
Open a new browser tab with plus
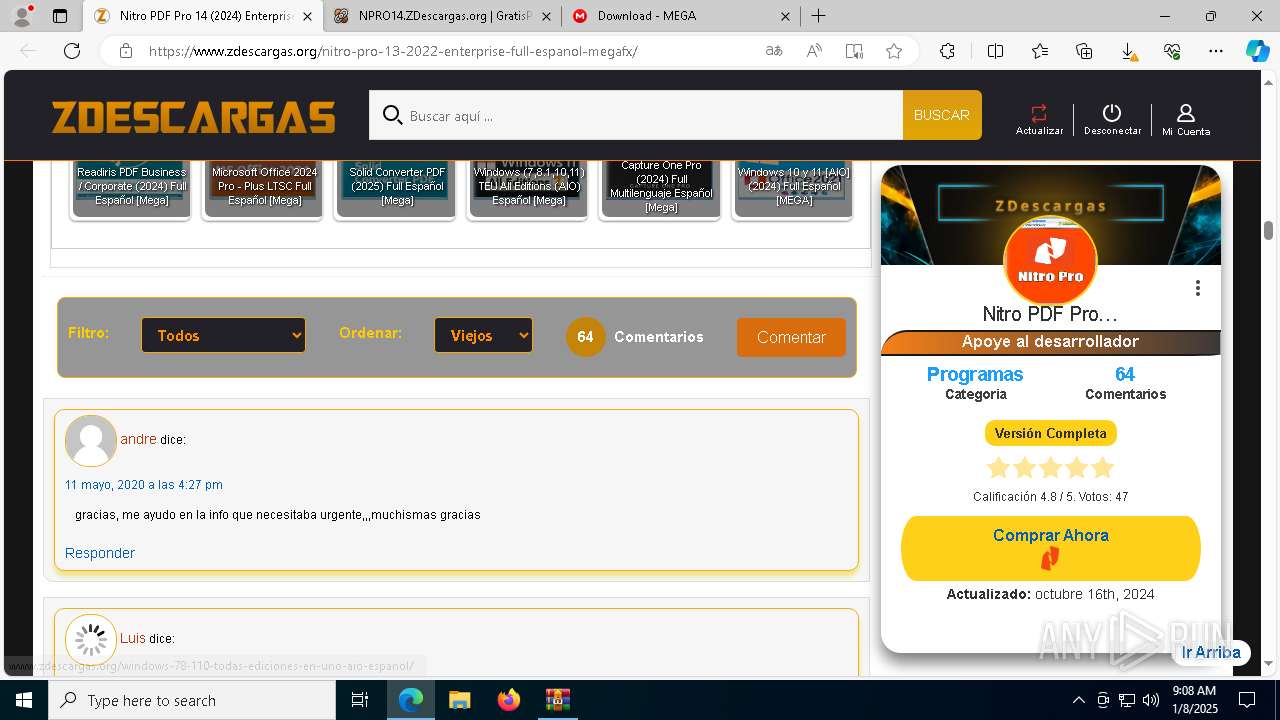point(818,16)
